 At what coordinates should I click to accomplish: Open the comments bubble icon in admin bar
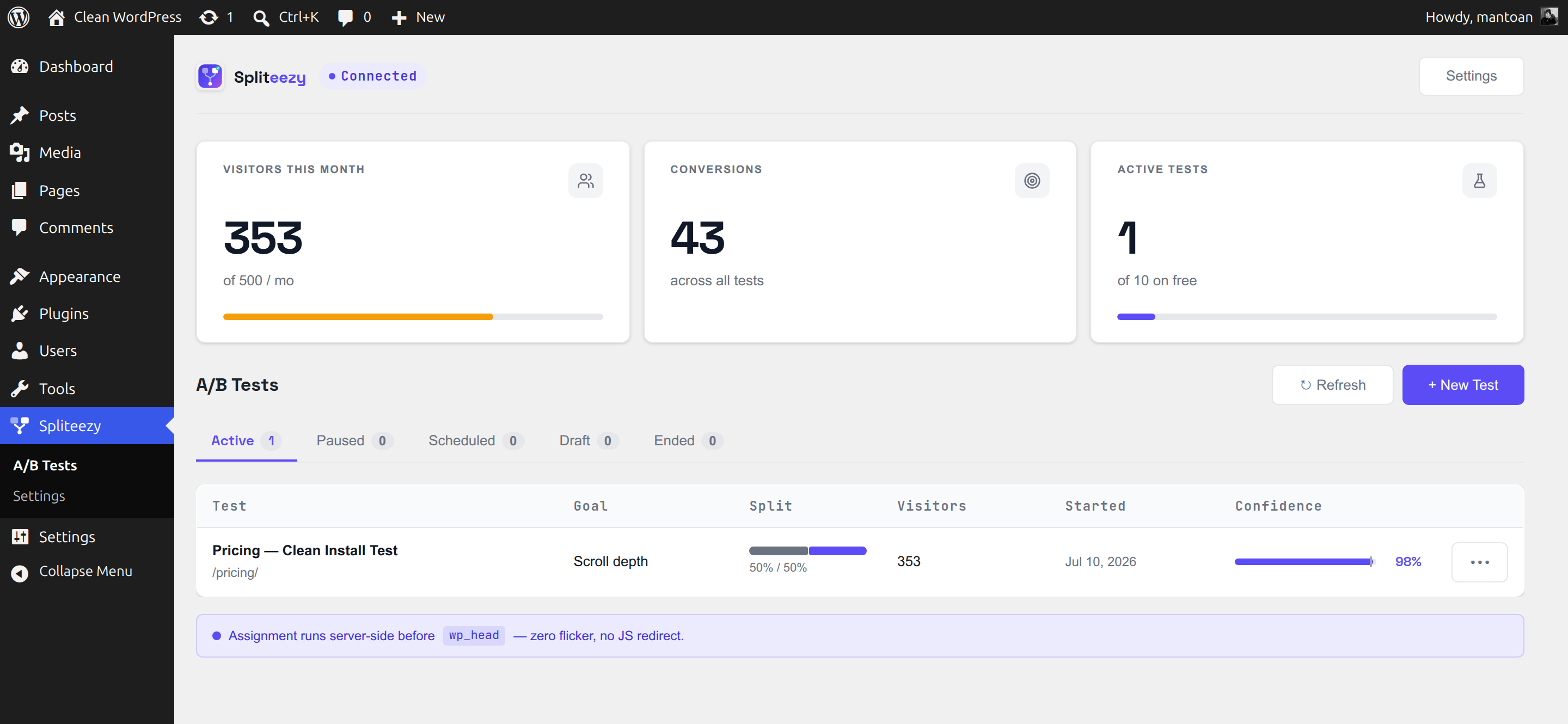(345, 17)
